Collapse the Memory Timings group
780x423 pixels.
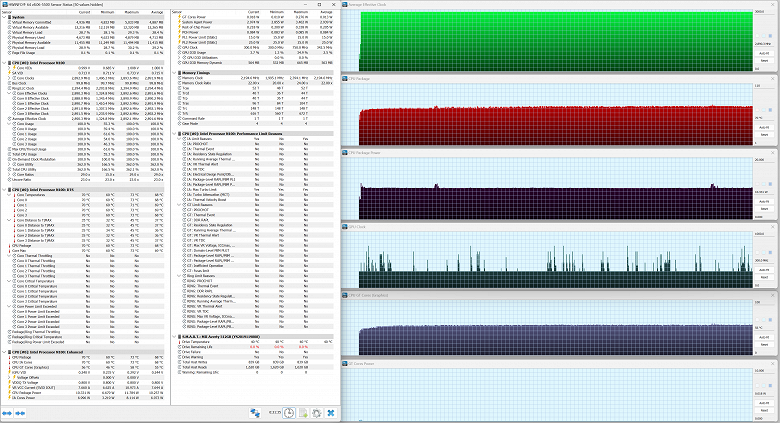[x=174, y=73]
